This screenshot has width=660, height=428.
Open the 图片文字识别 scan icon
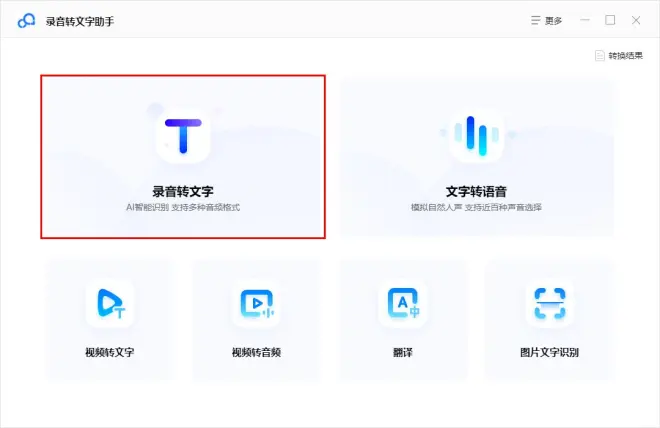click(549, 303)
